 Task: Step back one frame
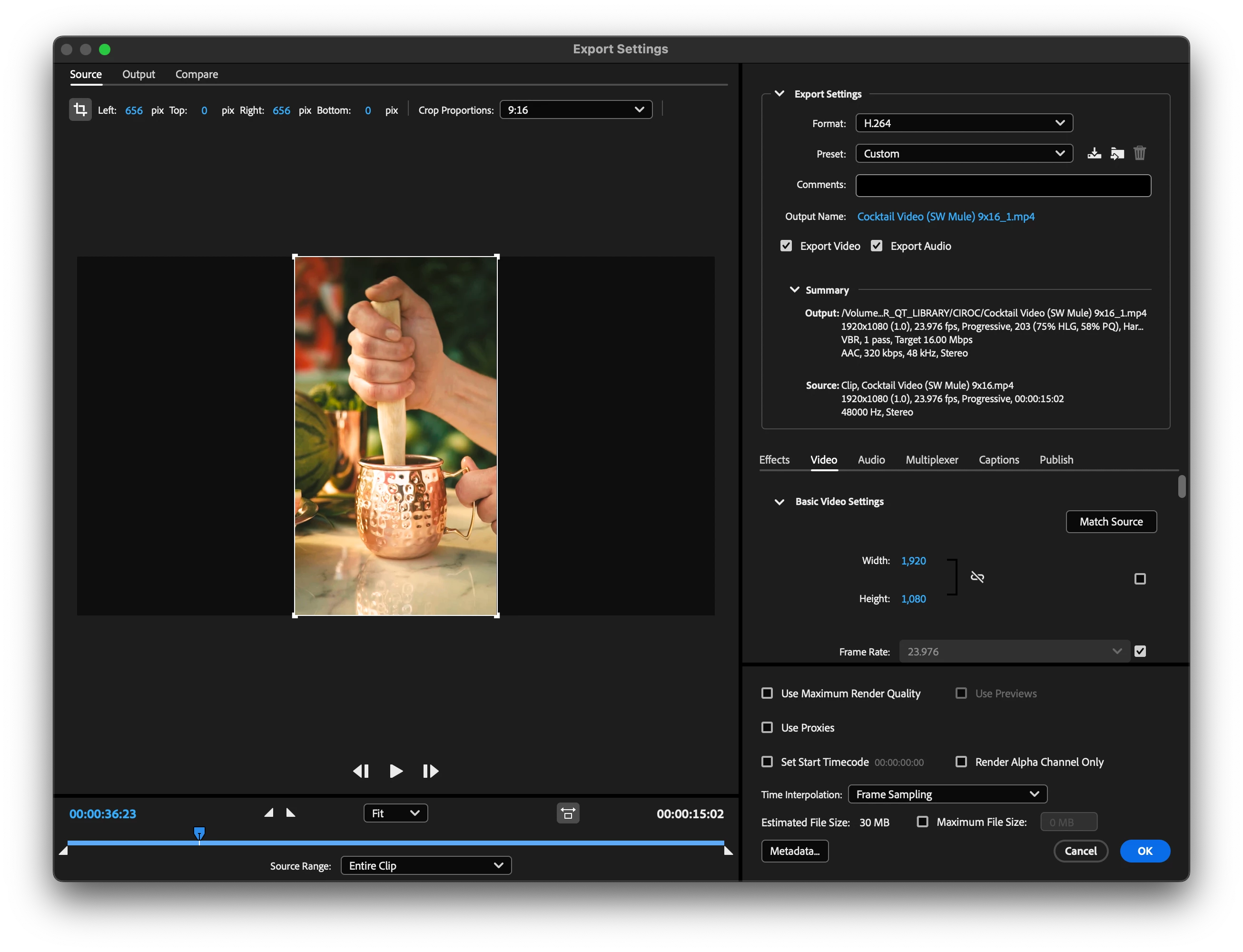361,771
